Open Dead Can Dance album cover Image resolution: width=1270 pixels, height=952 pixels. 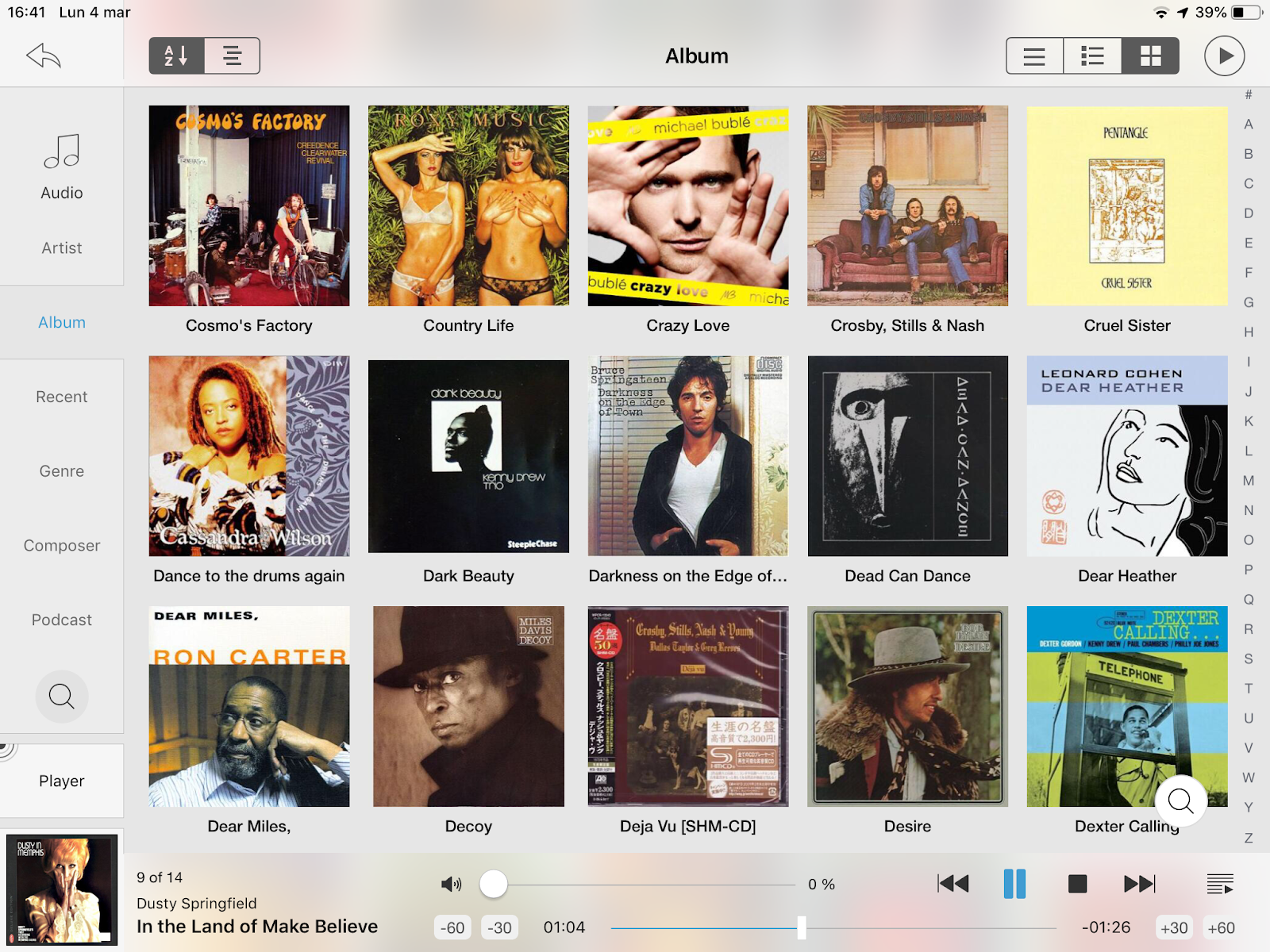907,456
